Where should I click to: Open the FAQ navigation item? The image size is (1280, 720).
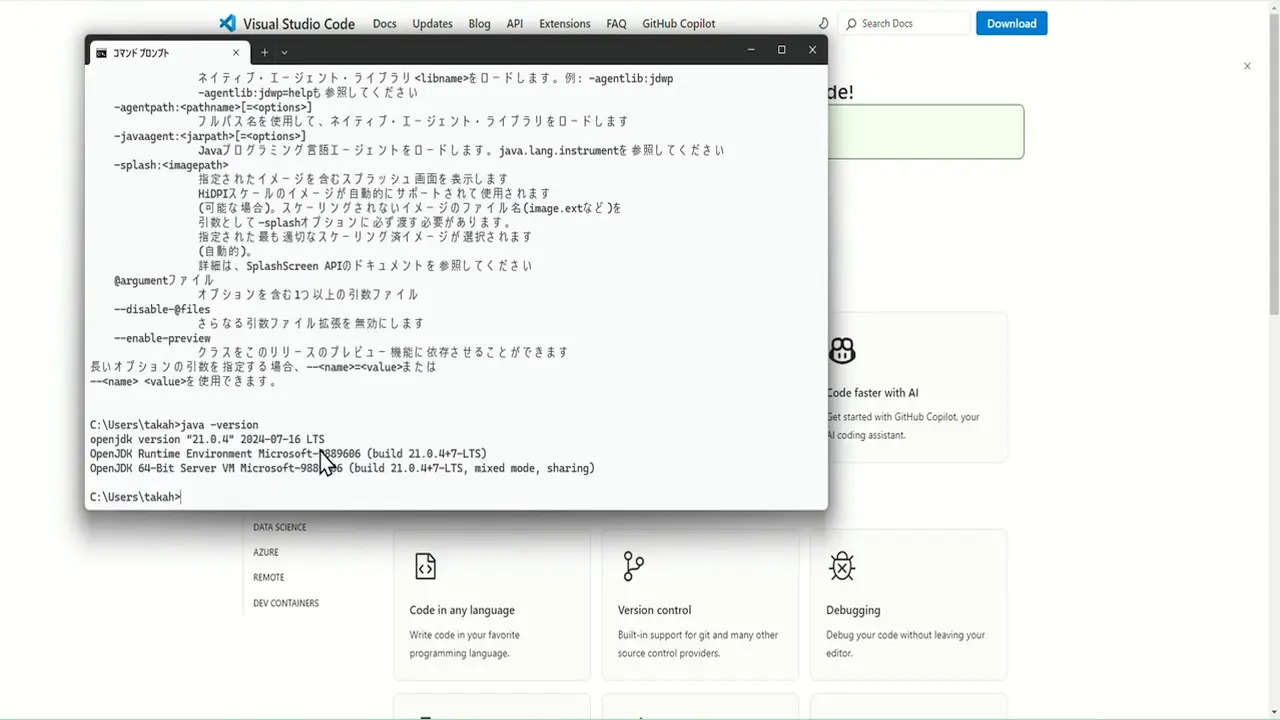pyautogui.click(x=616, y=23)
